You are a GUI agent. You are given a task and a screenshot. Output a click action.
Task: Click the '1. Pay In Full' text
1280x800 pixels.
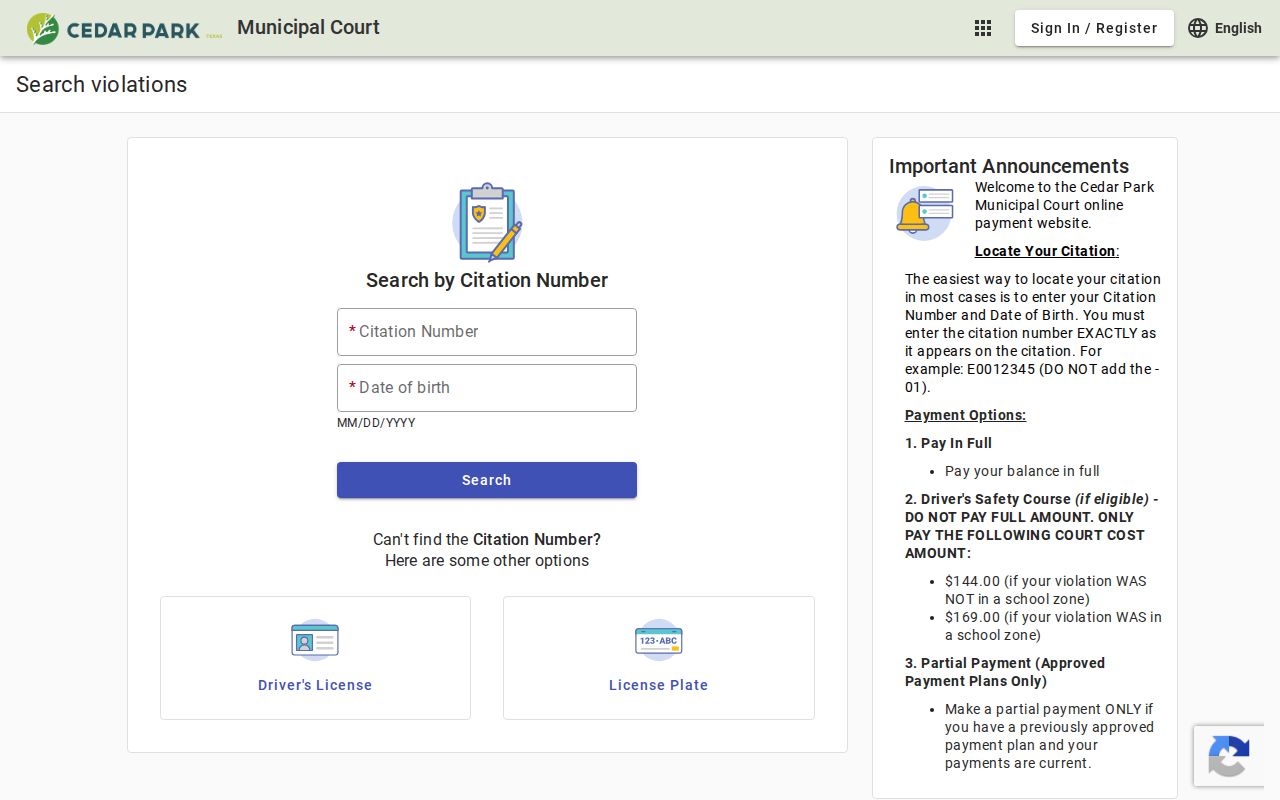tap(948, 443)
